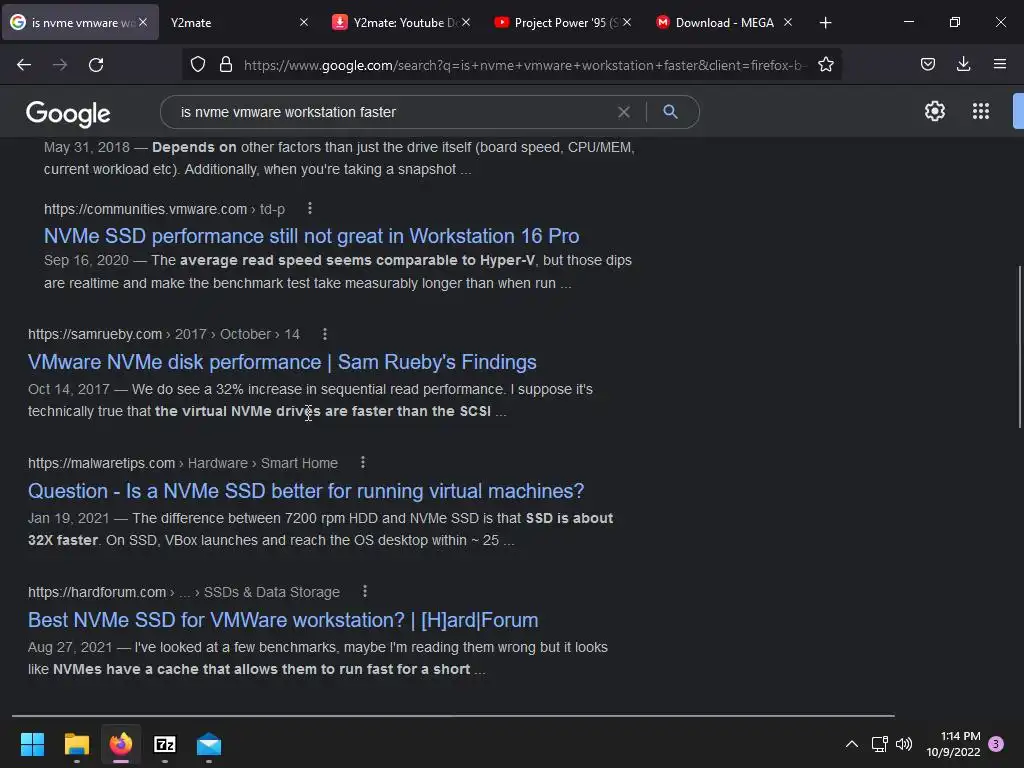Viewport: 1024px width, 768px height.
Task: Open File Explorer from the taskbar
Action: (x=76, y=744)
